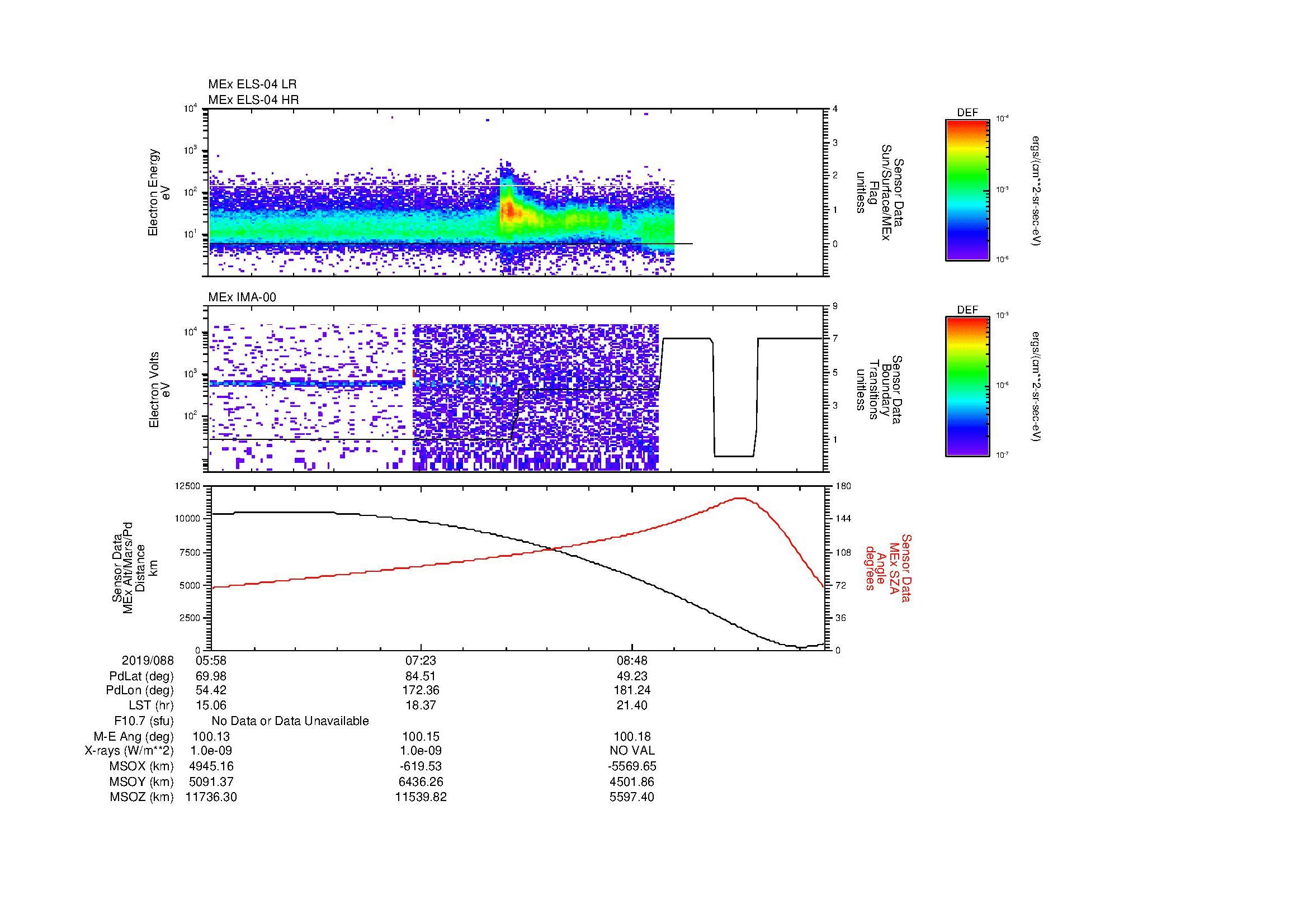Image resolution: width=1308 pixels, height=924 pixels.
Task: Click the top DEF color bar
Action: tap(967, 189)
